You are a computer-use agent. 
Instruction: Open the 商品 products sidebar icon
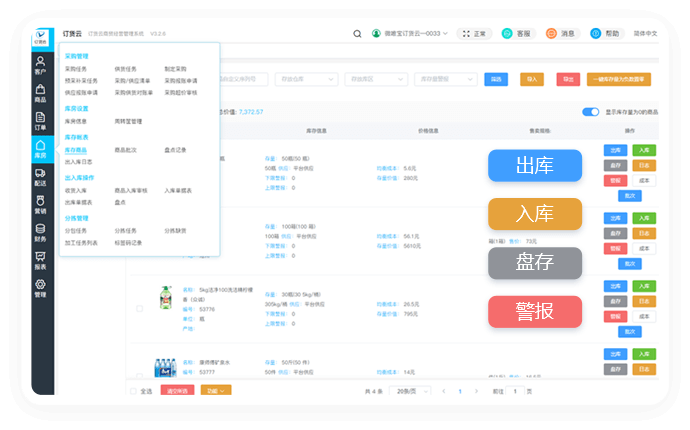(40, 94)
